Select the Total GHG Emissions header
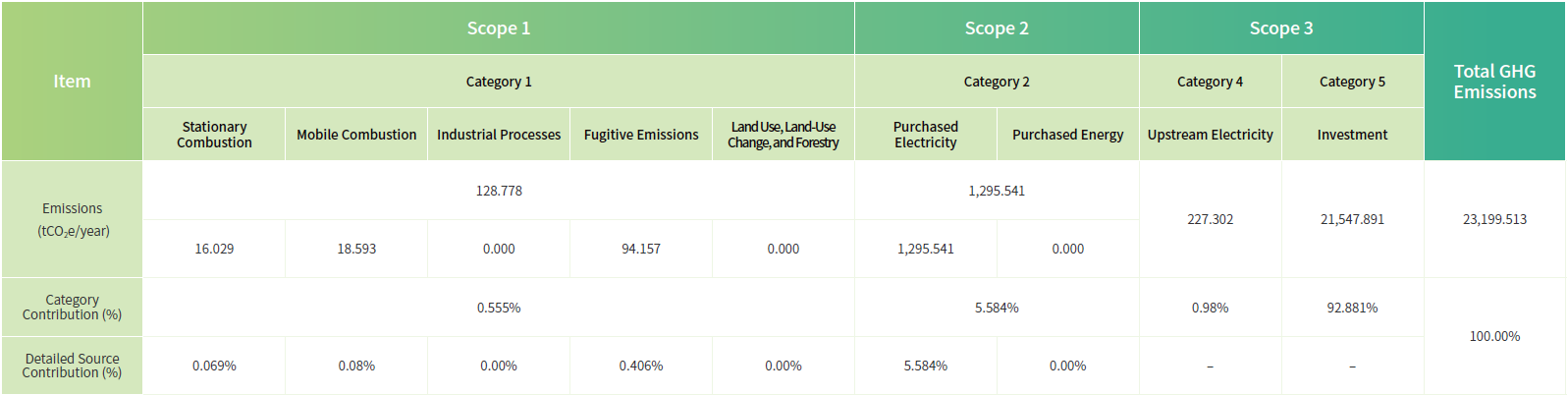 pos(1494,82)
